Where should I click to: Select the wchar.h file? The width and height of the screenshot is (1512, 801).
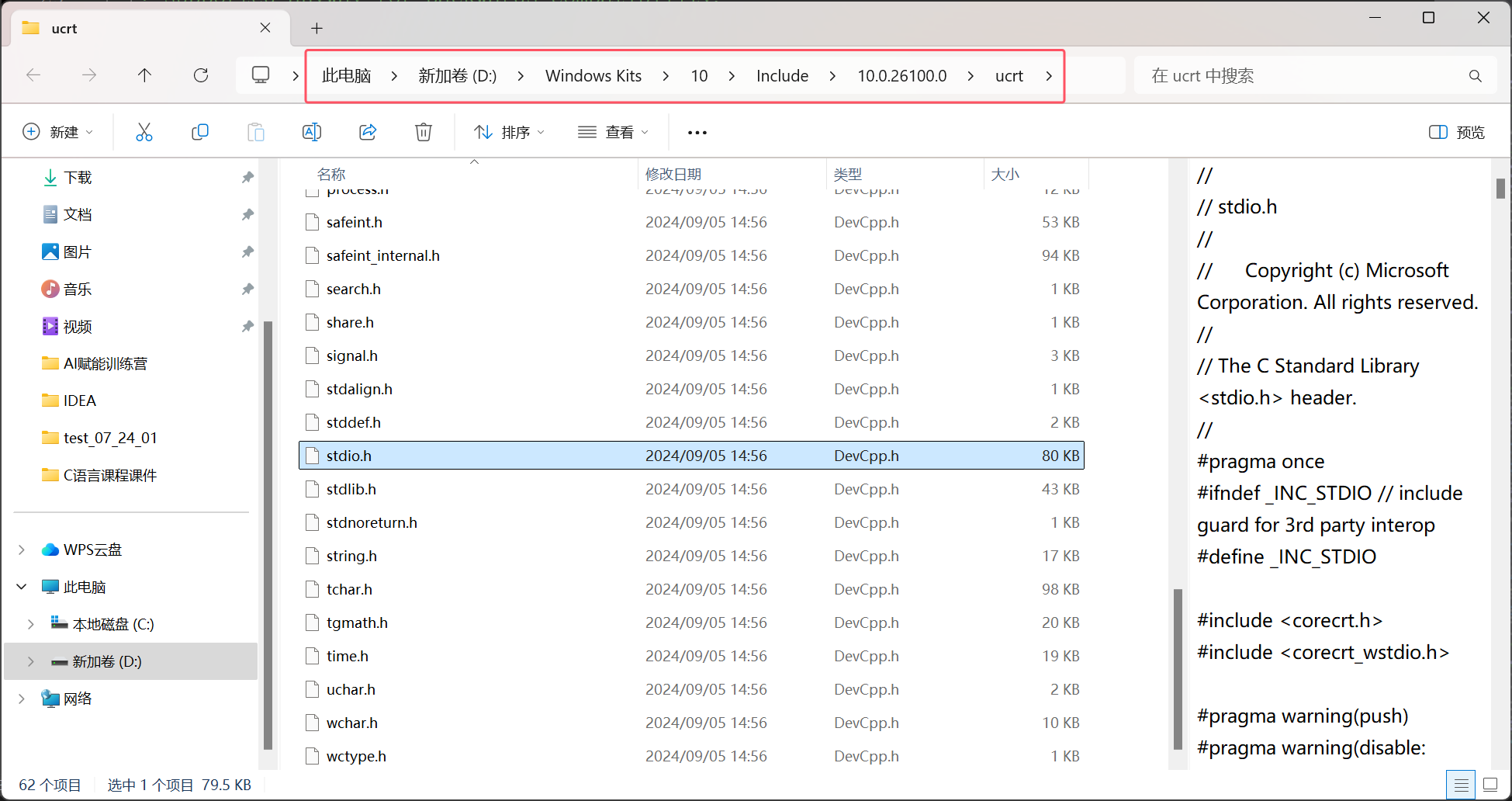pyautogui.click(x=691, y=723)
